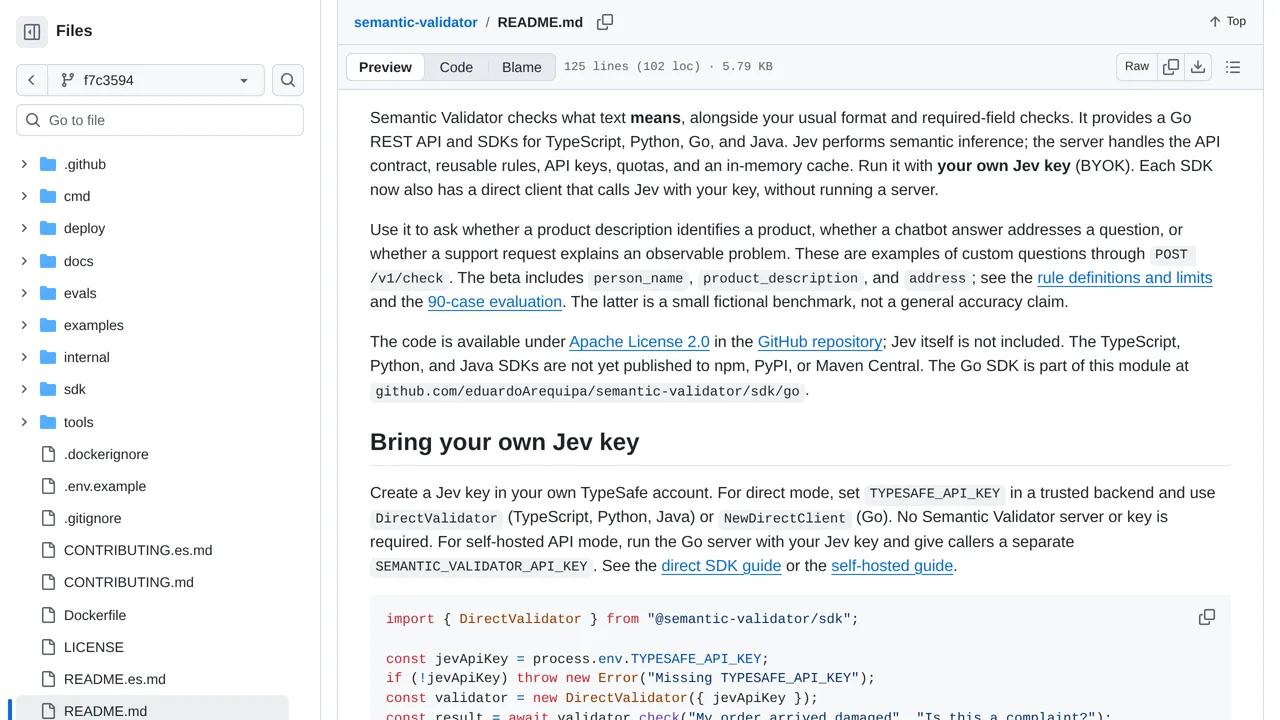Jump to Top of the file
The height and width of the screenshot is (720, 1280).
(x=1227, y=22)
